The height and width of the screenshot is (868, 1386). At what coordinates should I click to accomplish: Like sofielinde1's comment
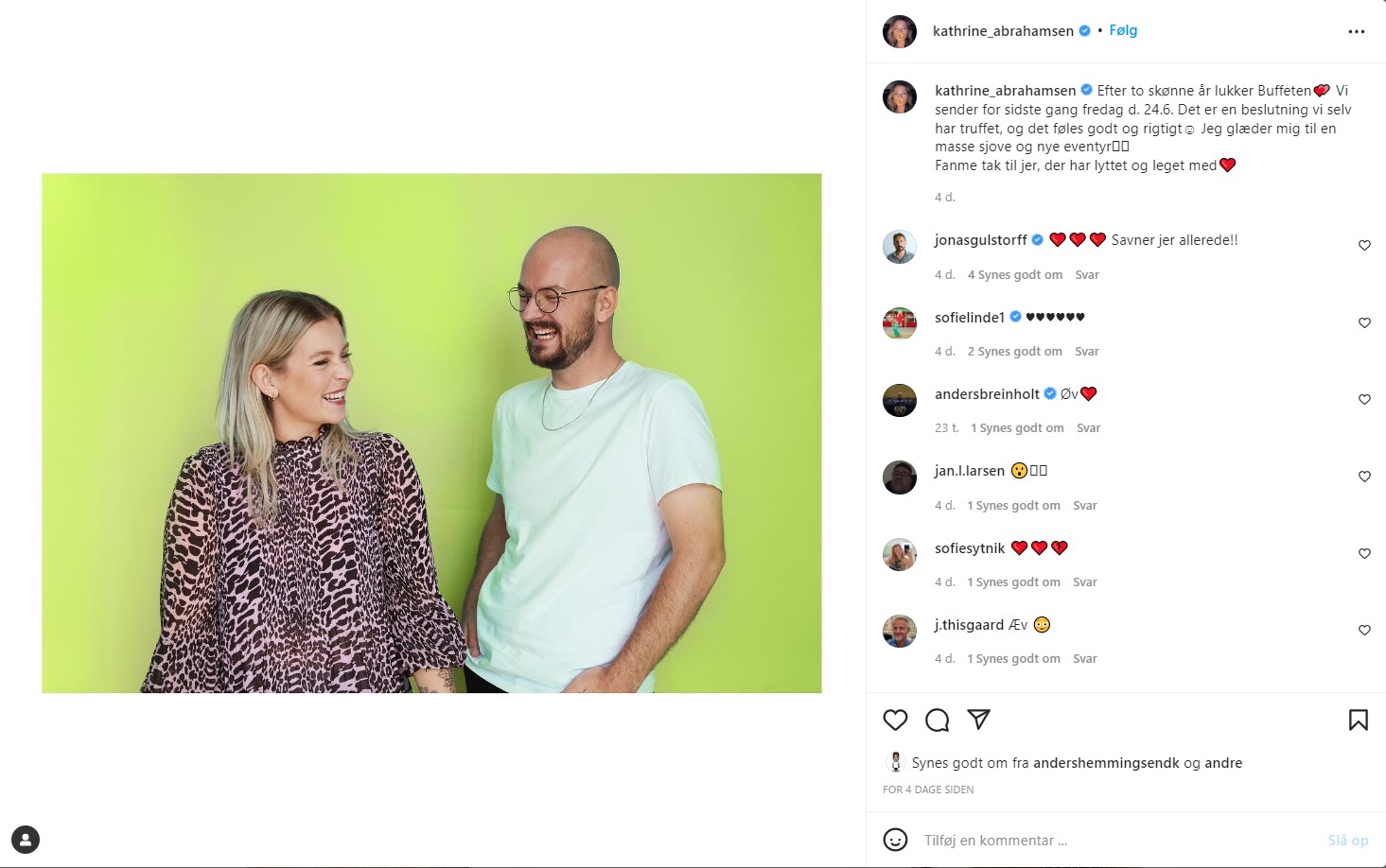pos(1364,323)
